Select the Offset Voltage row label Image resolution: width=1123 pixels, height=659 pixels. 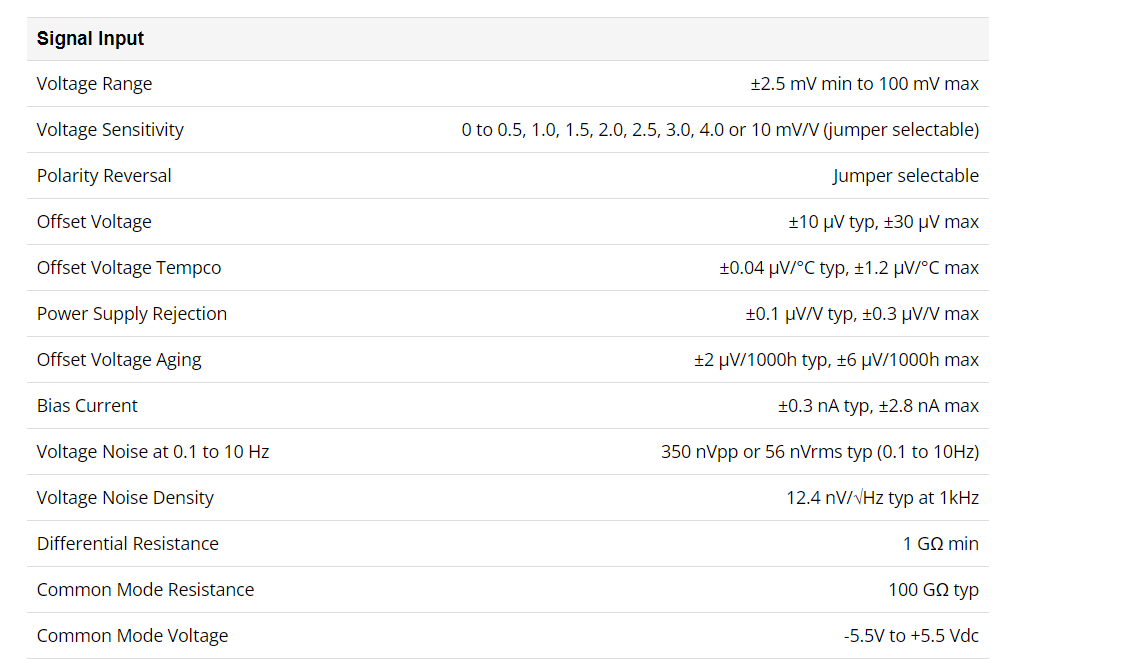tap(95, 222)
